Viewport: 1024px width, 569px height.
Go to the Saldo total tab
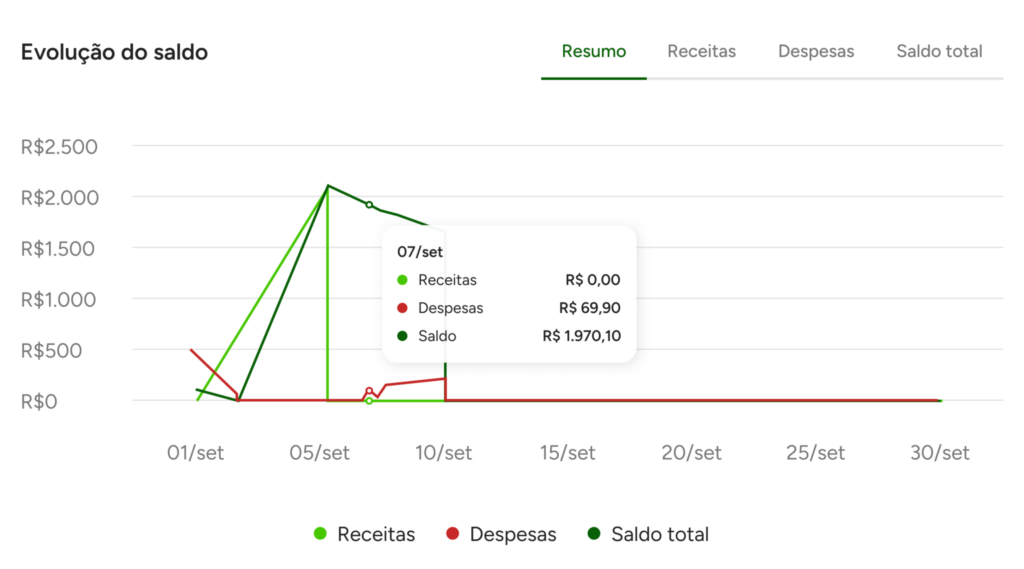point(939,51)
